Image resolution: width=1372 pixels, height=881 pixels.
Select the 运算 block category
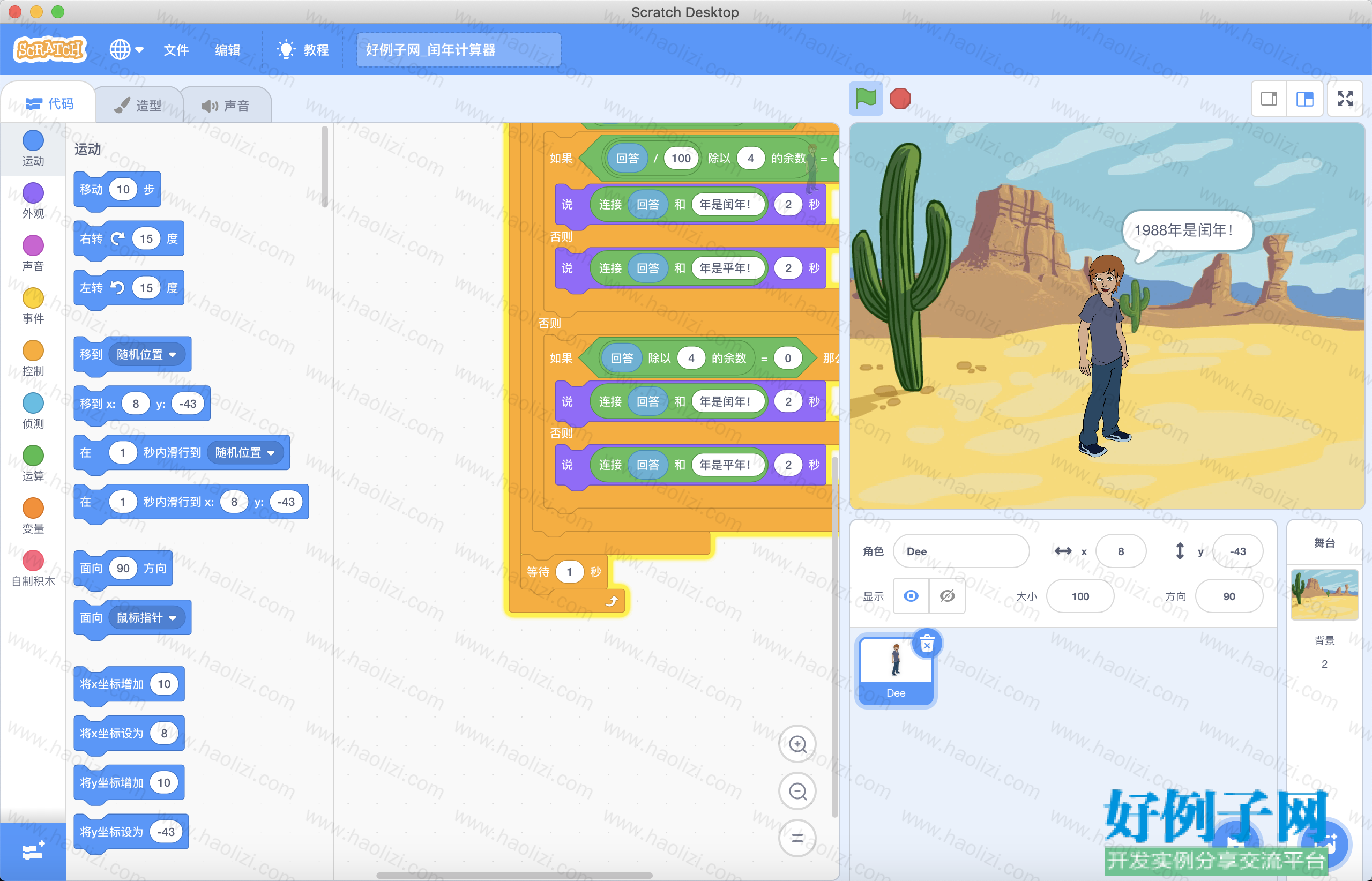pyautogui.click(x=33, y=464)
